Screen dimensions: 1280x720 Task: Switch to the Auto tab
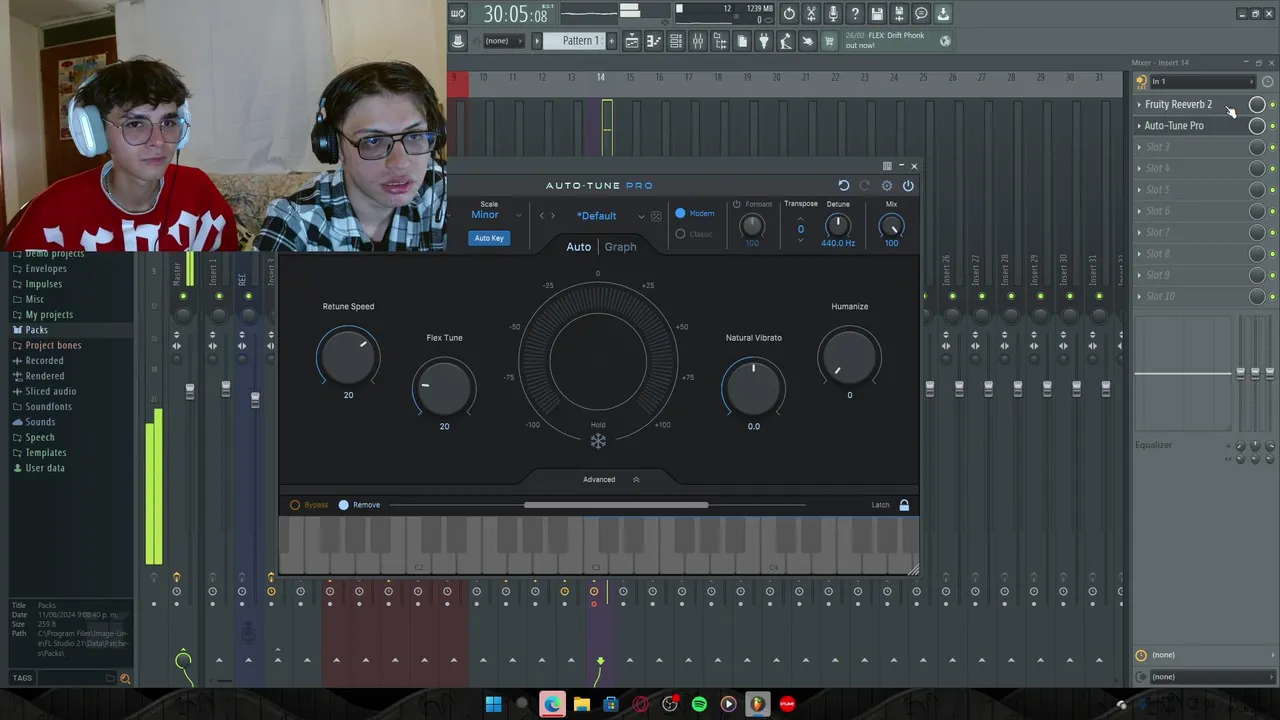coord(579,247)
